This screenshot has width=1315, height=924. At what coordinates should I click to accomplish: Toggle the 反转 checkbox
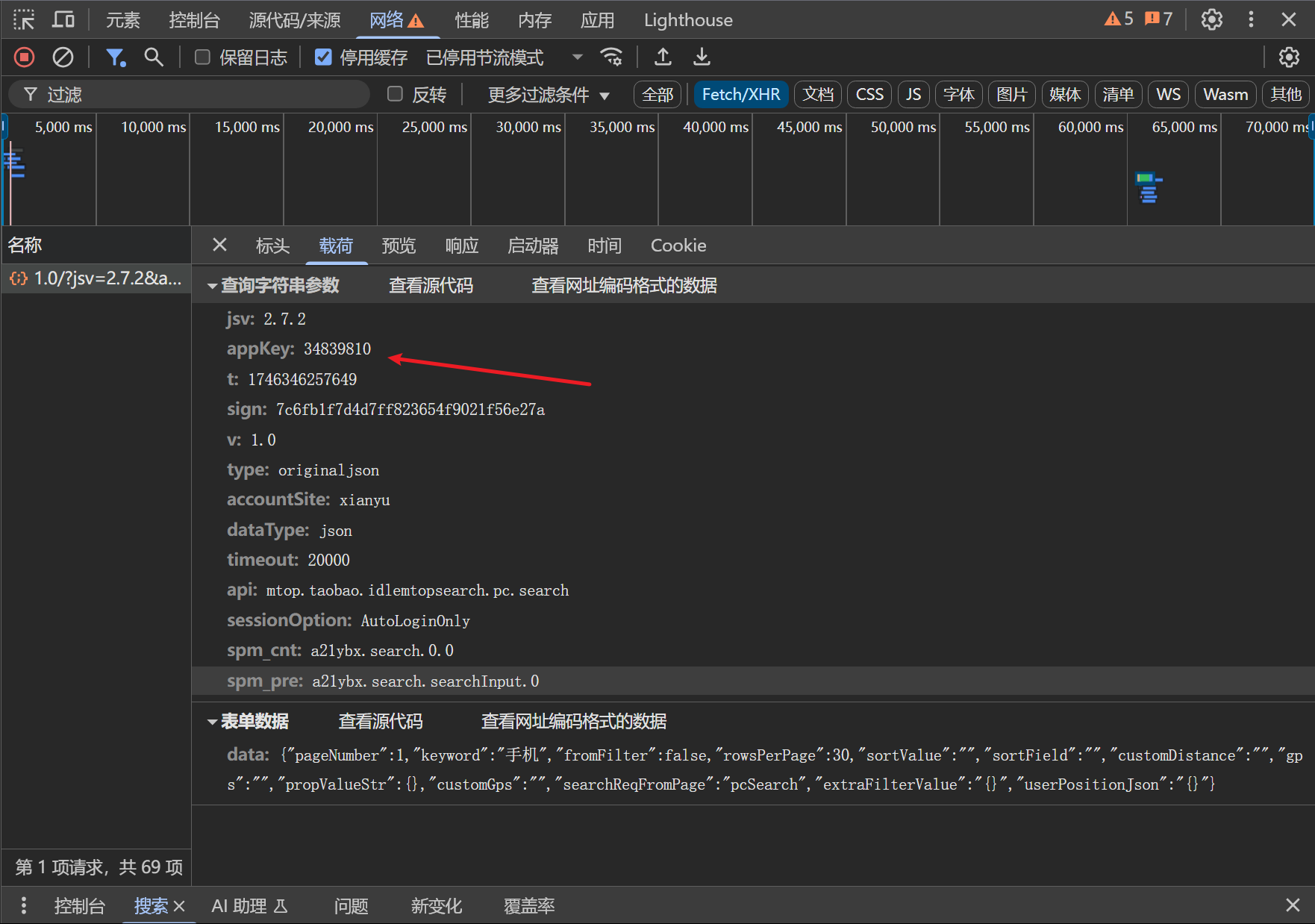click(396, 94)
